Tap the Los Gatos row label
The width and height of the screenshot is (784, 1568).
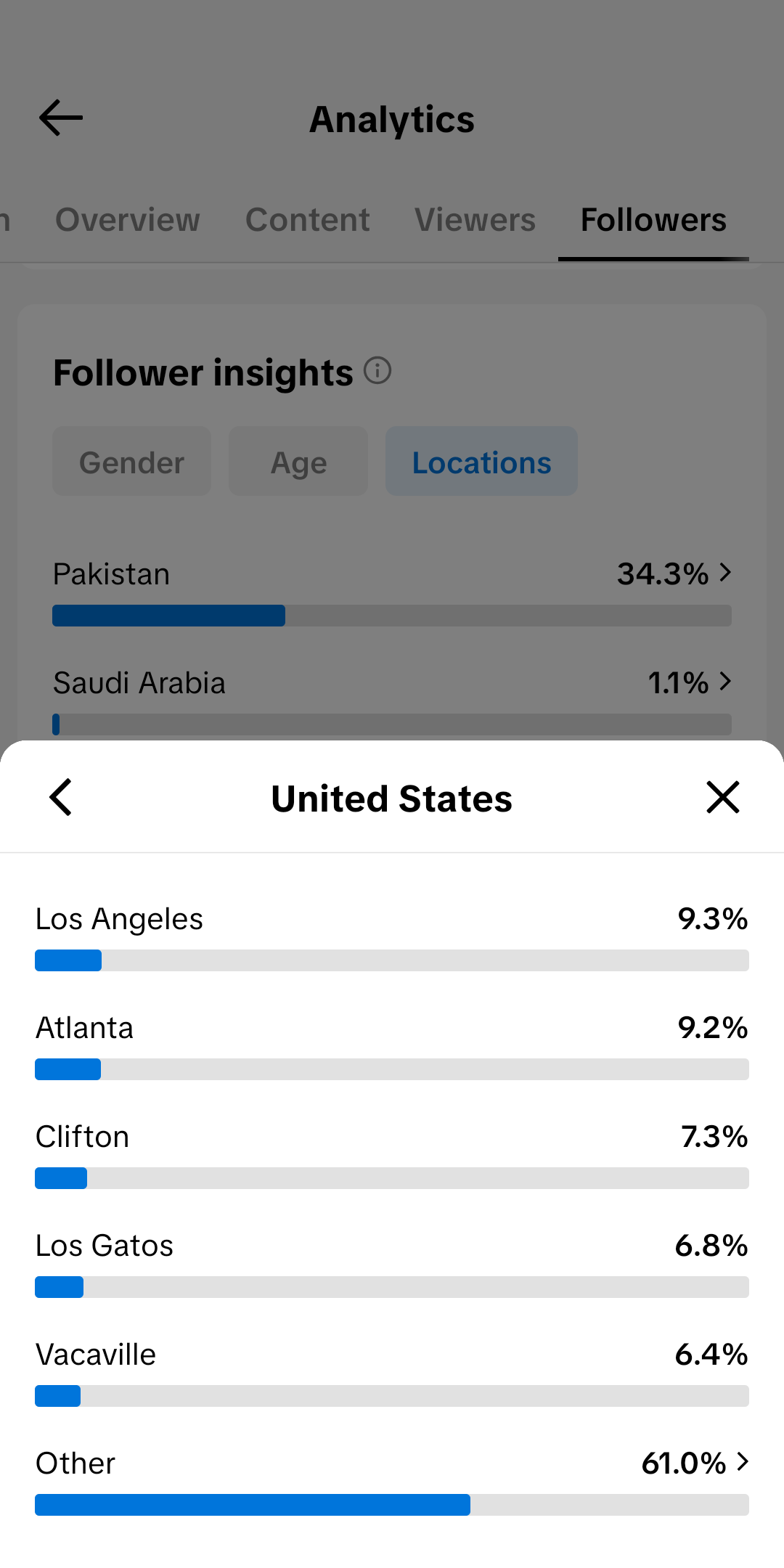point(105,1246)
